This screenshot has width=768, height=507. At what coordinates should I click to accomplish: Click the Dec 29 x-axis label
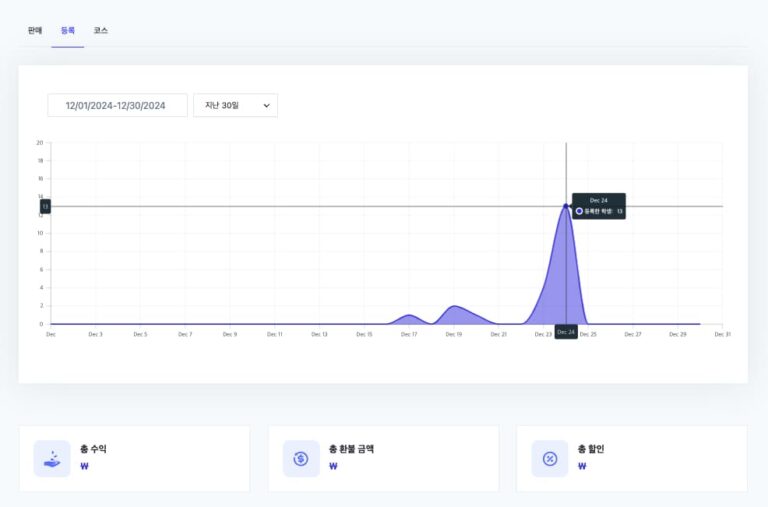click(x=677, y=334)
